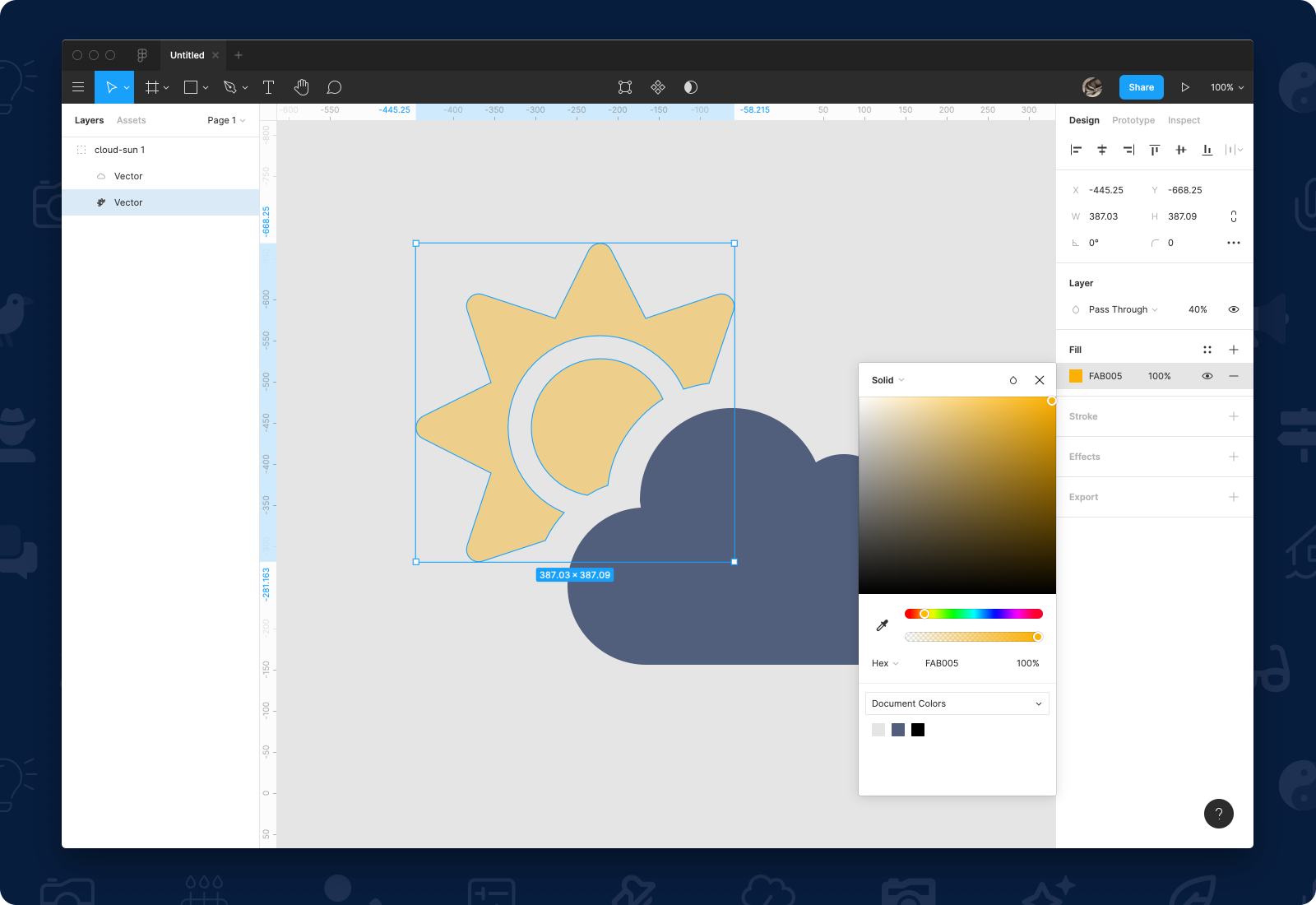Select the eyedropper in the color picker
Image resolution: width=1316 pixels, height=905 pixels.
(881, 624)
